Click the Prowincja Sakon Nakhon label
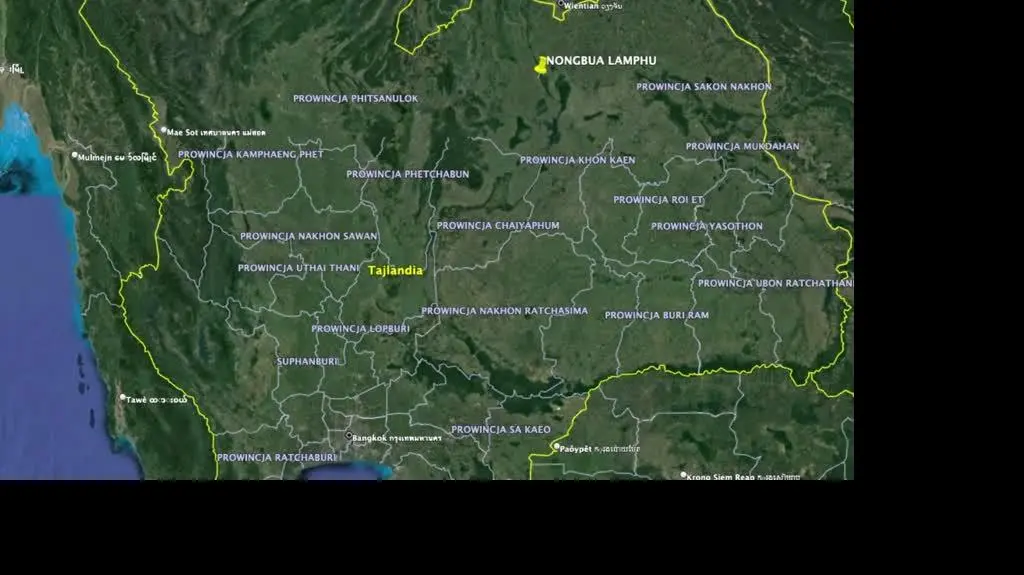 (x=704, y=87)
